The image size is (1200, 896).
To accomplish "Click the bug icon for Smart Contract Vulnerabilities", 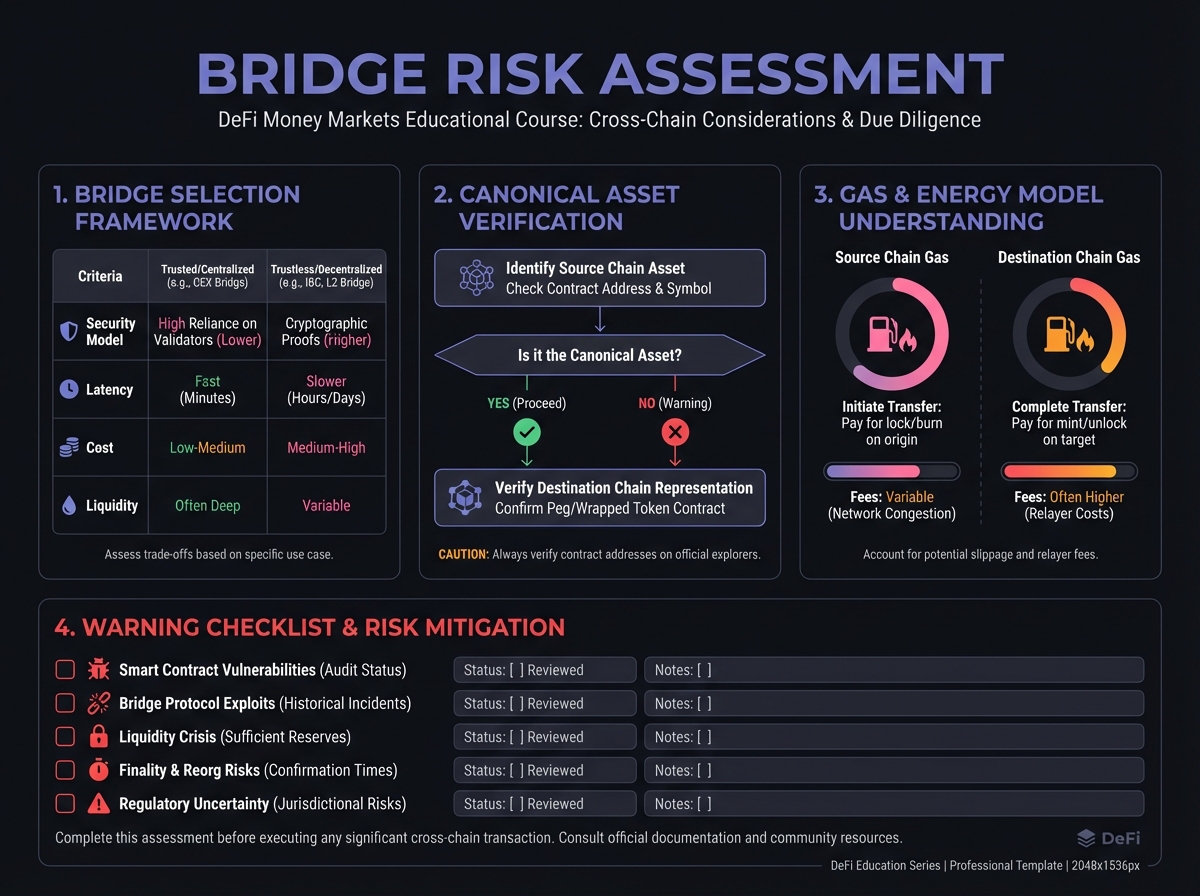I will point(99,670).
